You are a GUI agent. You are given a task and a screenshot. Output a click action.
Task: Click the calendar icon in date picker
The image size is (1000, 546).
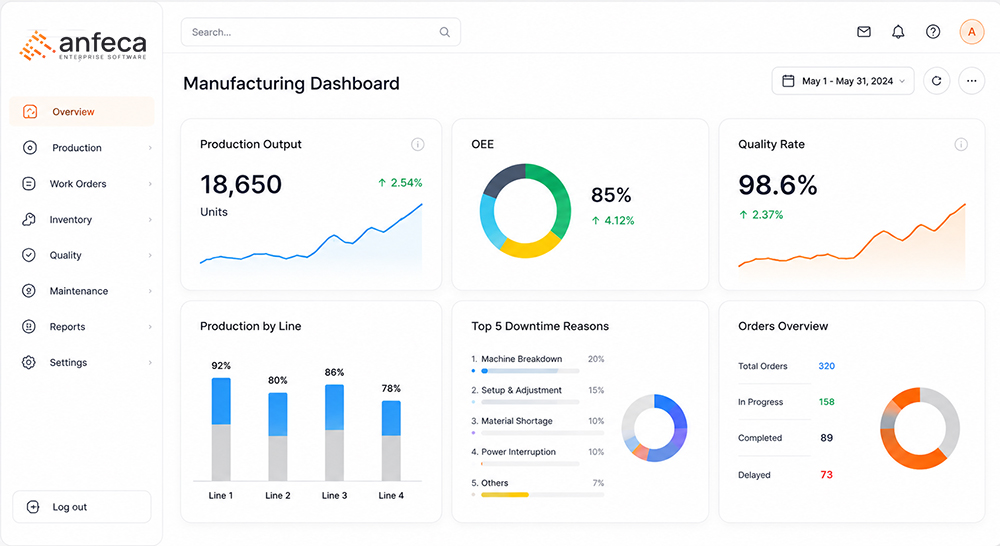788,81
